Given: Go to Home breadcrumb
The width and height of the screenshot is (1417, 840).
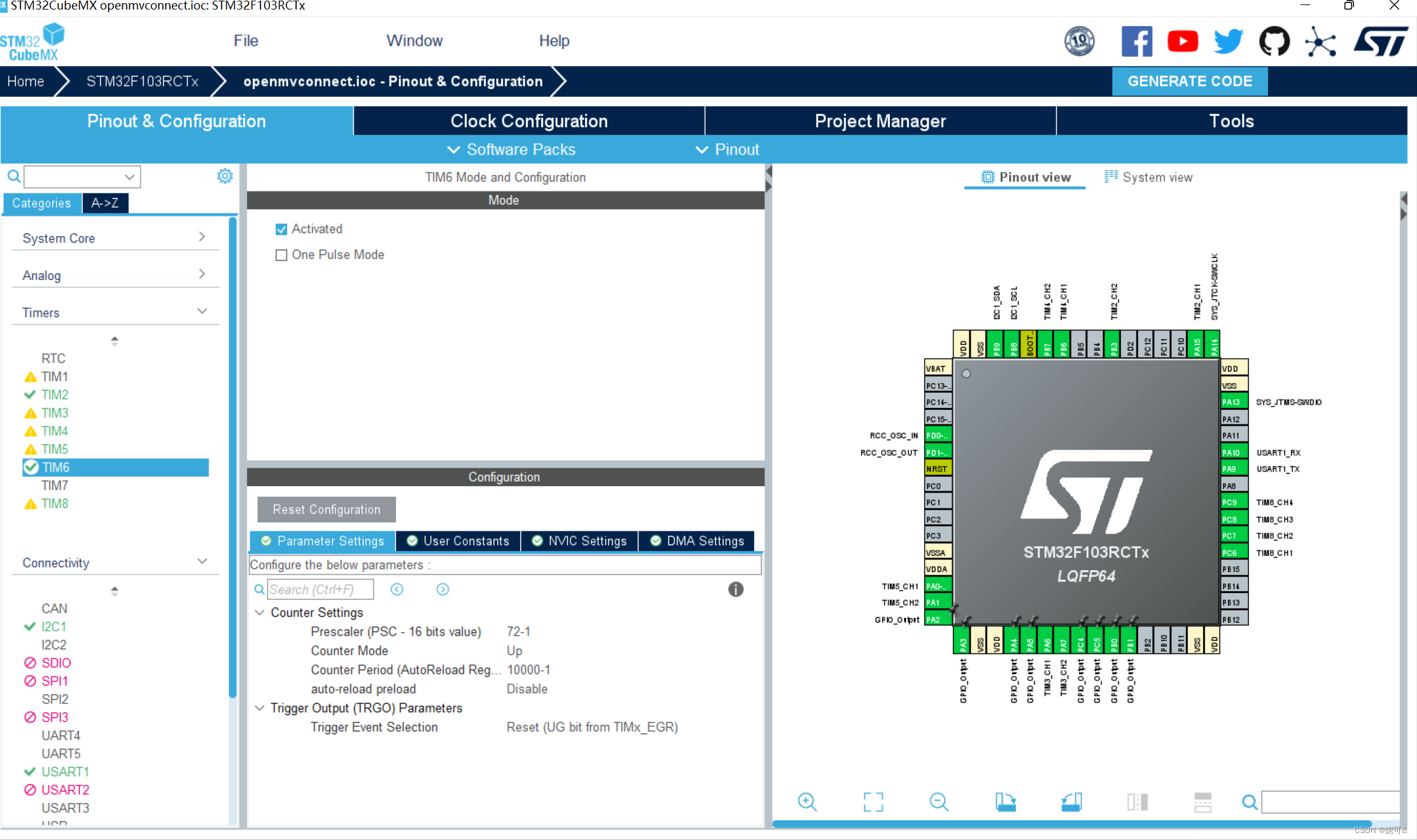Looking at the screenshot, I should pyautogui.click(x=25, y=81).
